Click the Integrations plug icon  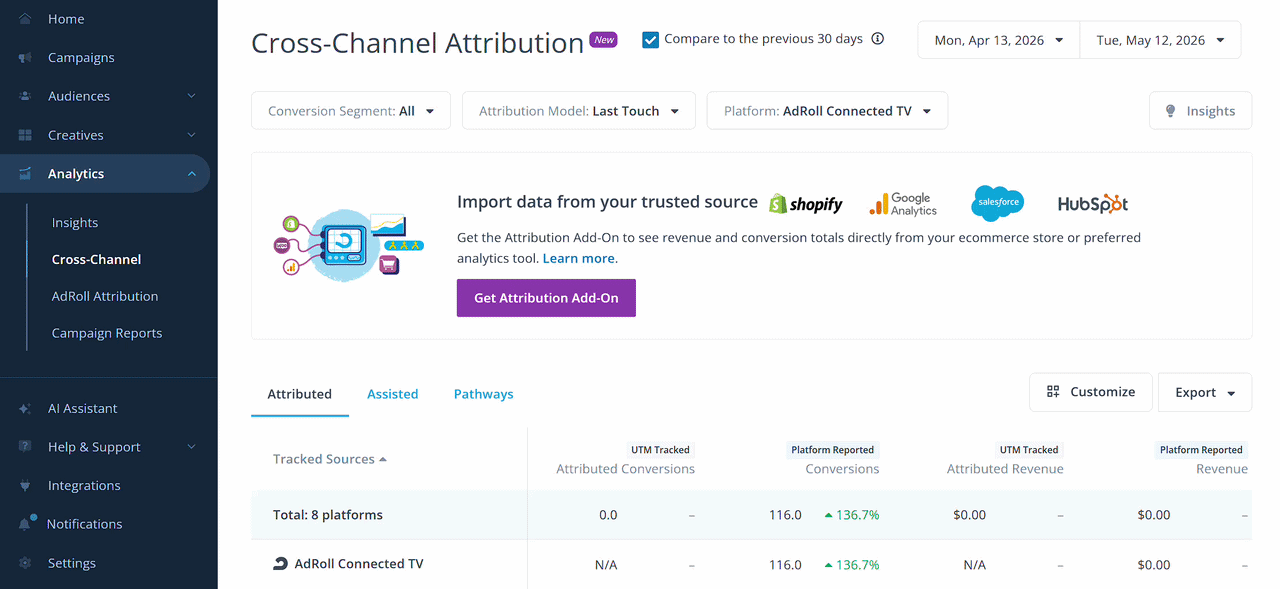coord(25,486)
